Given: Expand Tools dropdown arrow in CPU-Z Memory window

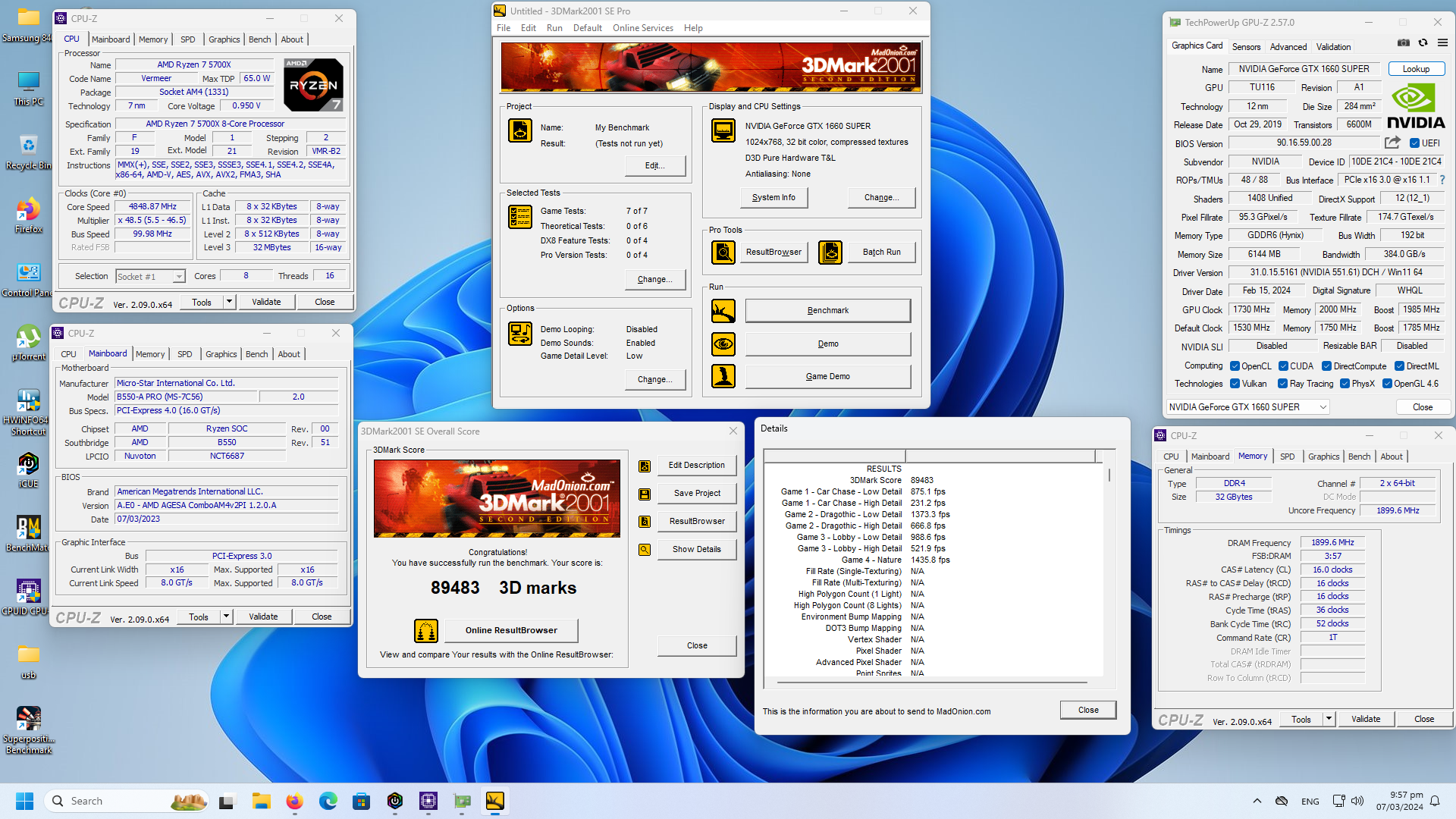Looking at the screenshot, I should pyautogui.click(x=1329, y=719).
